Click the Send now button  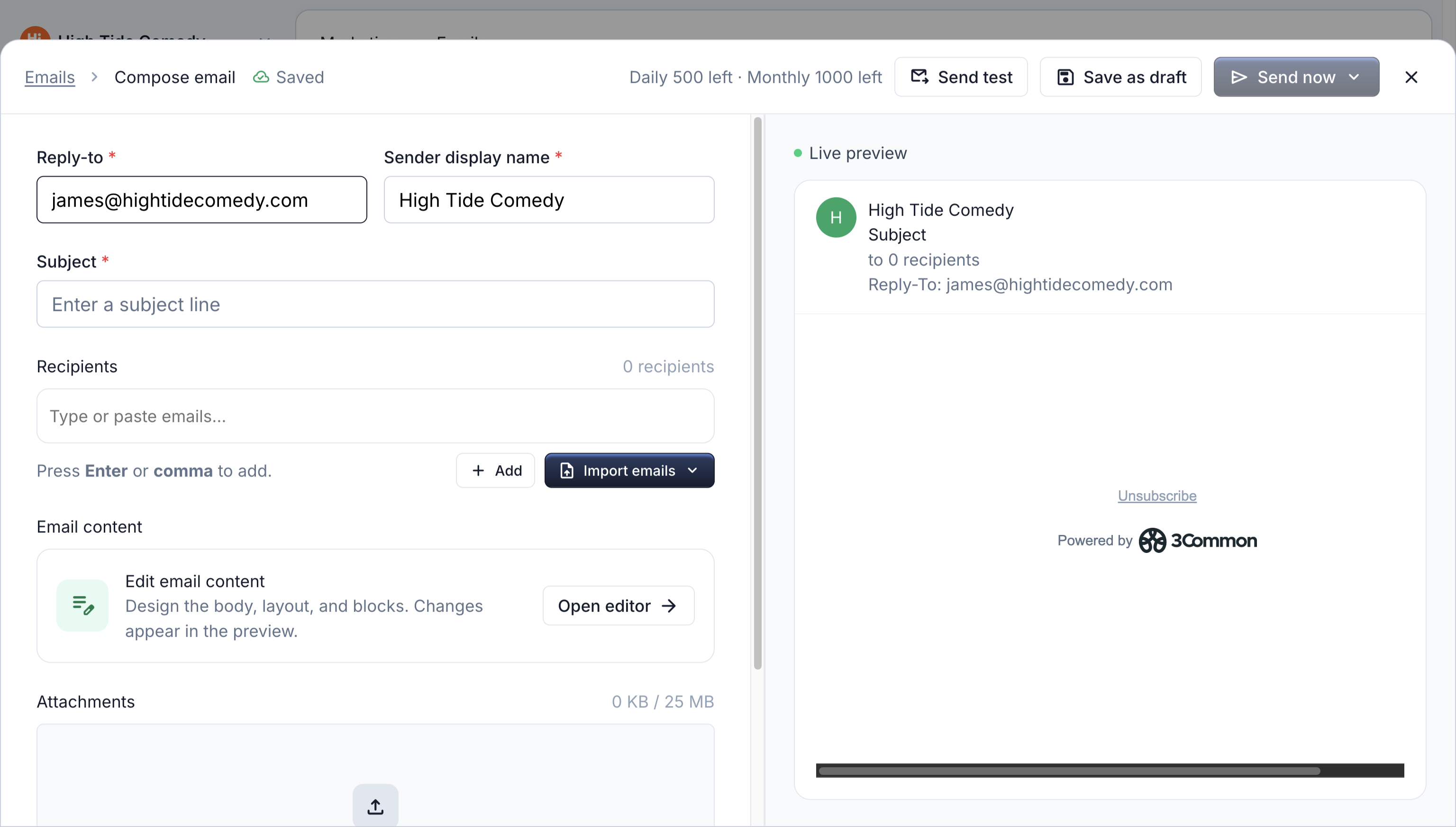tap(1296, 77)
